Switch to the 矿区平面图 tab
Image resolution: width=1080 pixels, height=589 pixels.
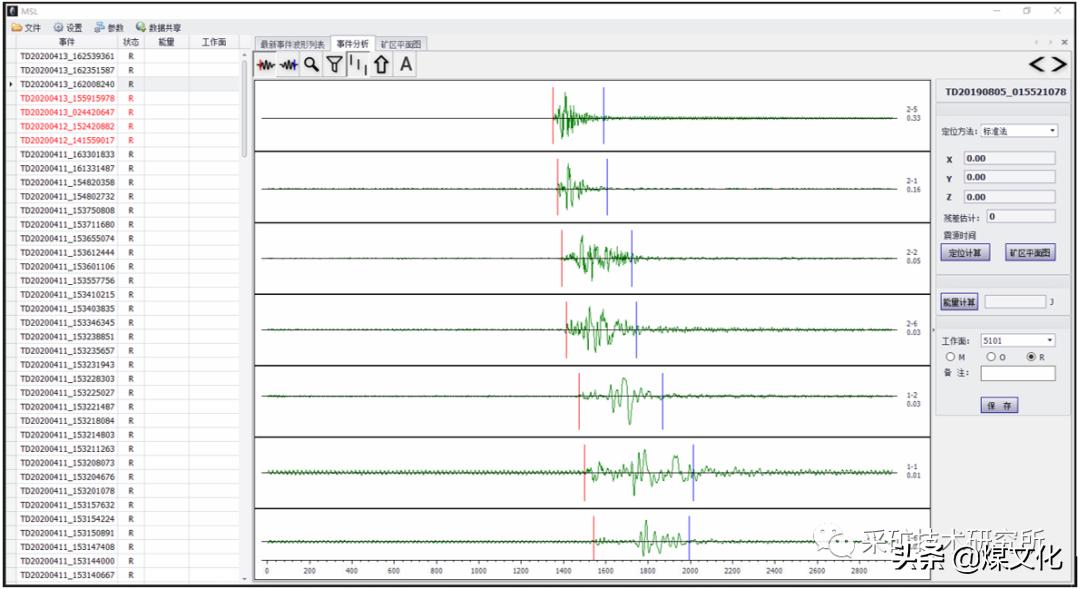coord(401,44)
